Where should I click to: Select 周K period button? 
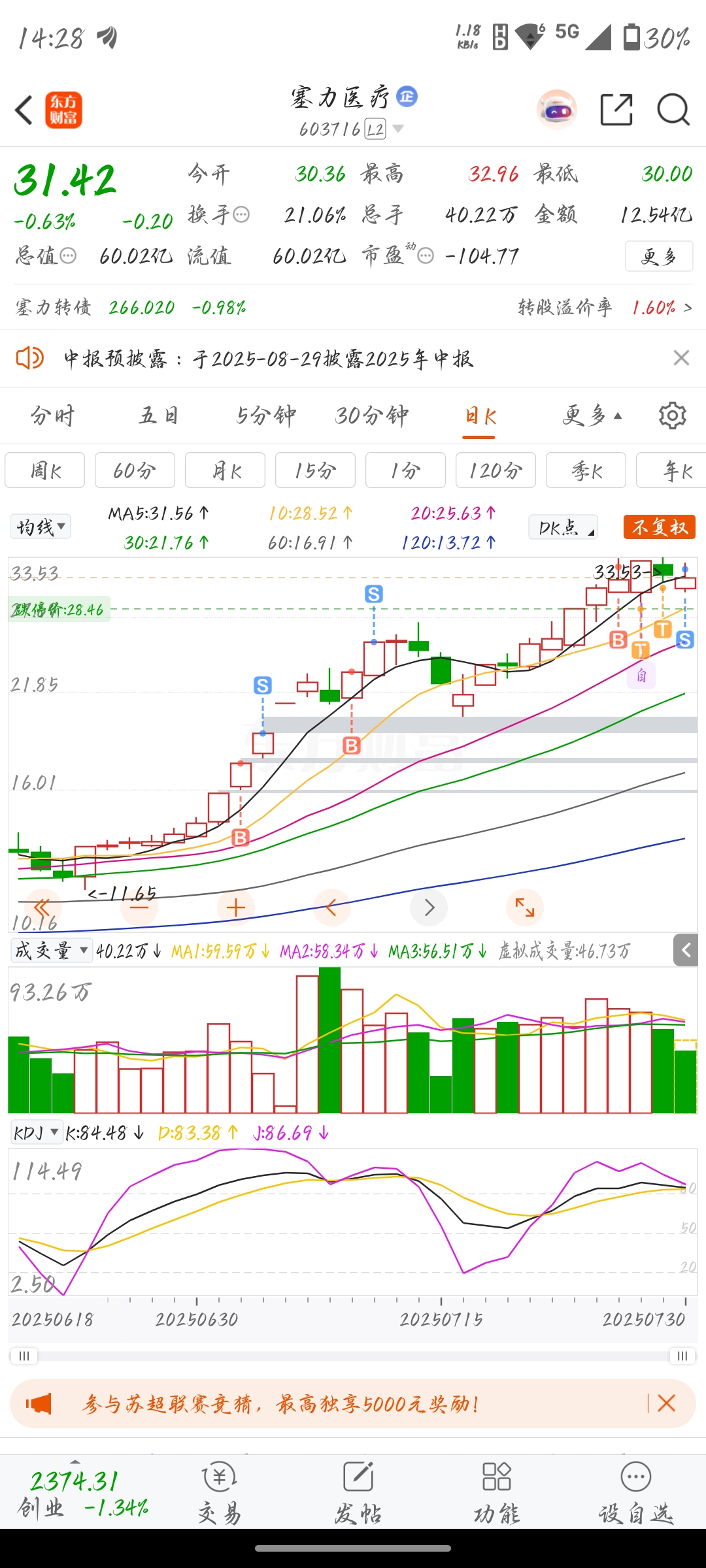click(45, 470)
